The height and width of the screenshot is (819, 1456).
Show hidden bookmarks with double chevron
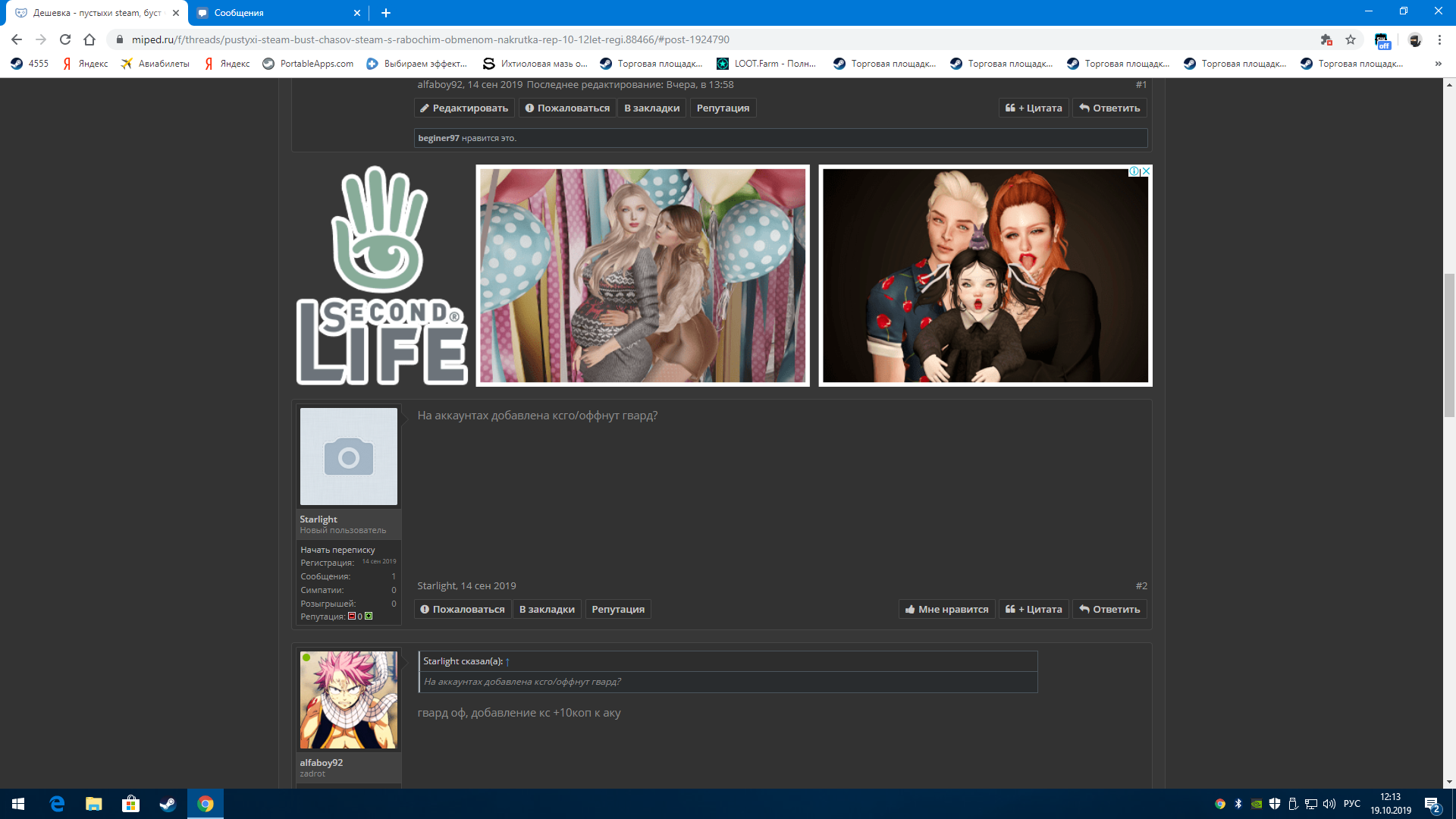(x=1439, y=64)
